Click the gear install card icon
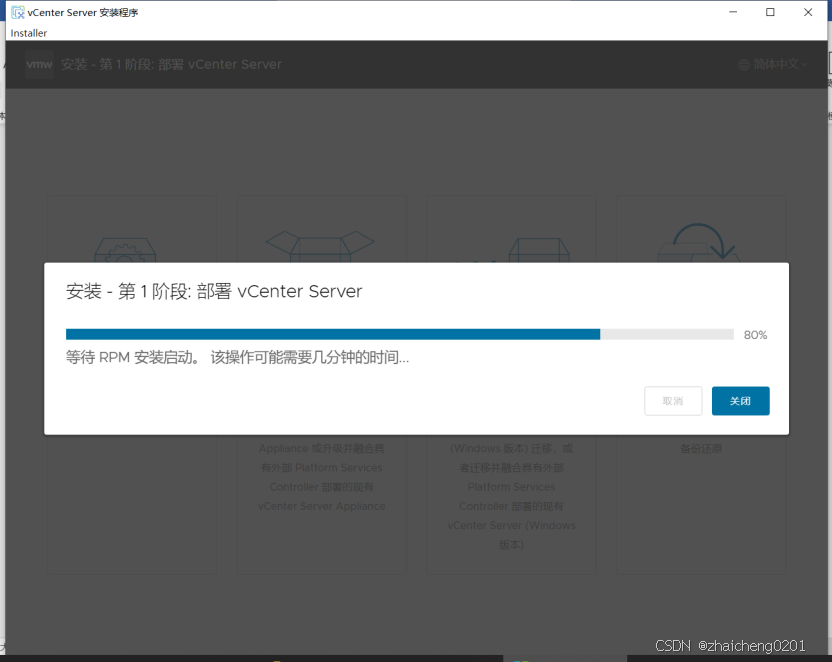 [x=125, y=250]
